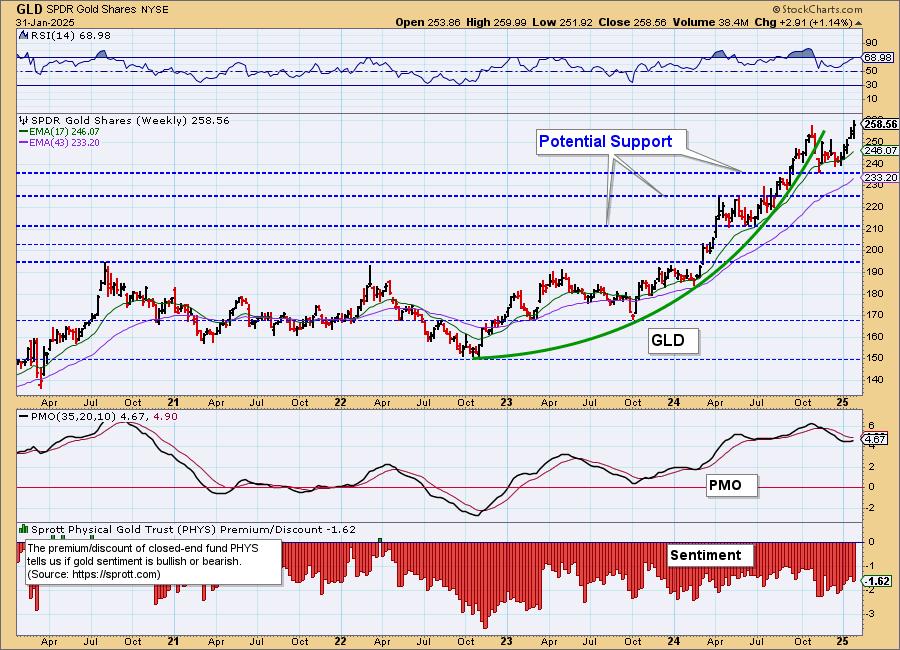This screenshot has width=900, height=650.
Task: Click the Sprott Physical Gold Trust panel title
Action: coord(193,529)
